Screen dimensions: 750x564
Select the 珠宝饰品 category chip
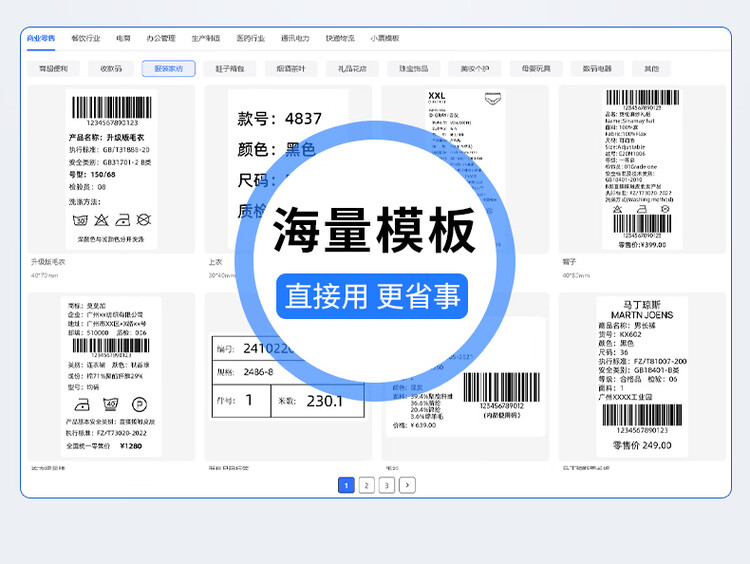[414, 68]
